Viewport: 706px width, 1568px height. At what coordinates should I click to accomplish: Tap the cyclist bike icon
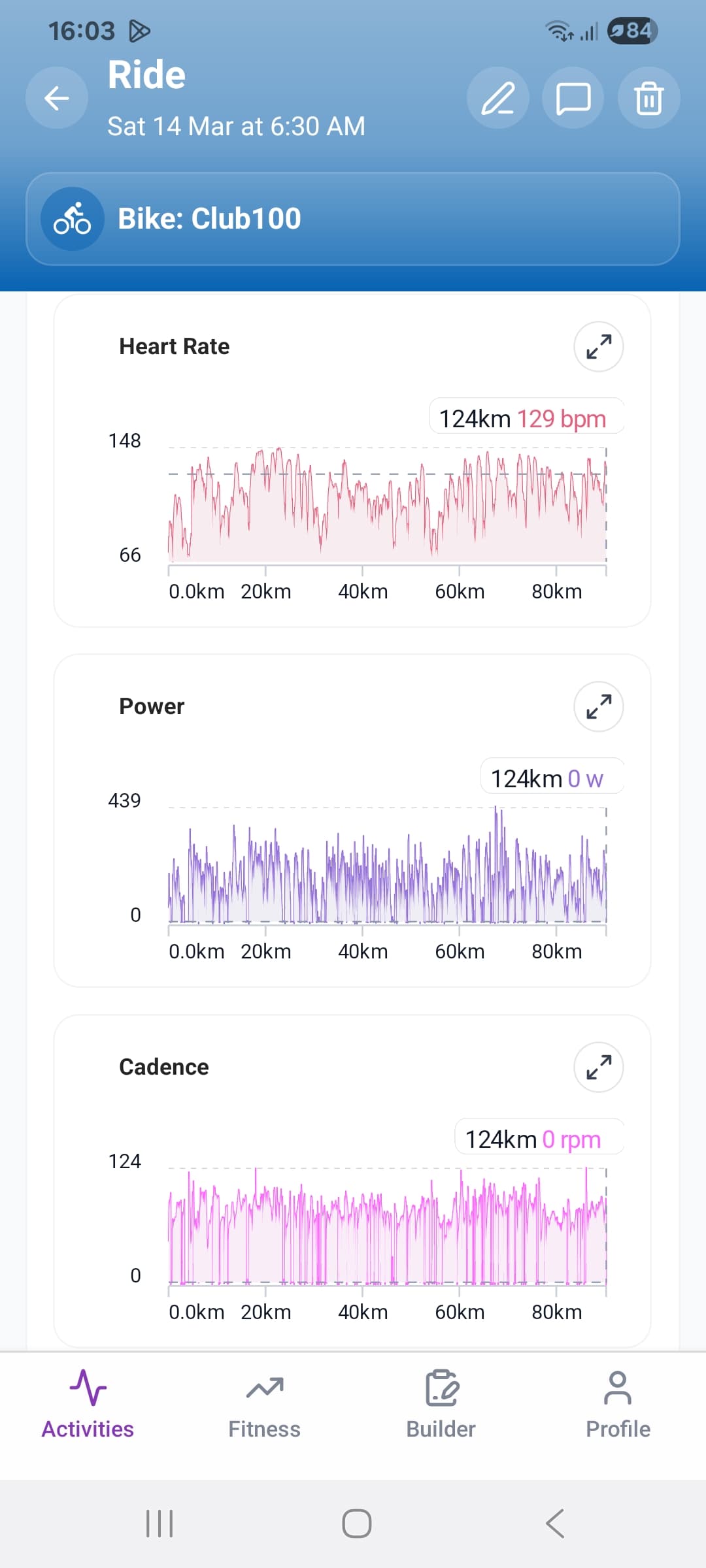point(72,219)
